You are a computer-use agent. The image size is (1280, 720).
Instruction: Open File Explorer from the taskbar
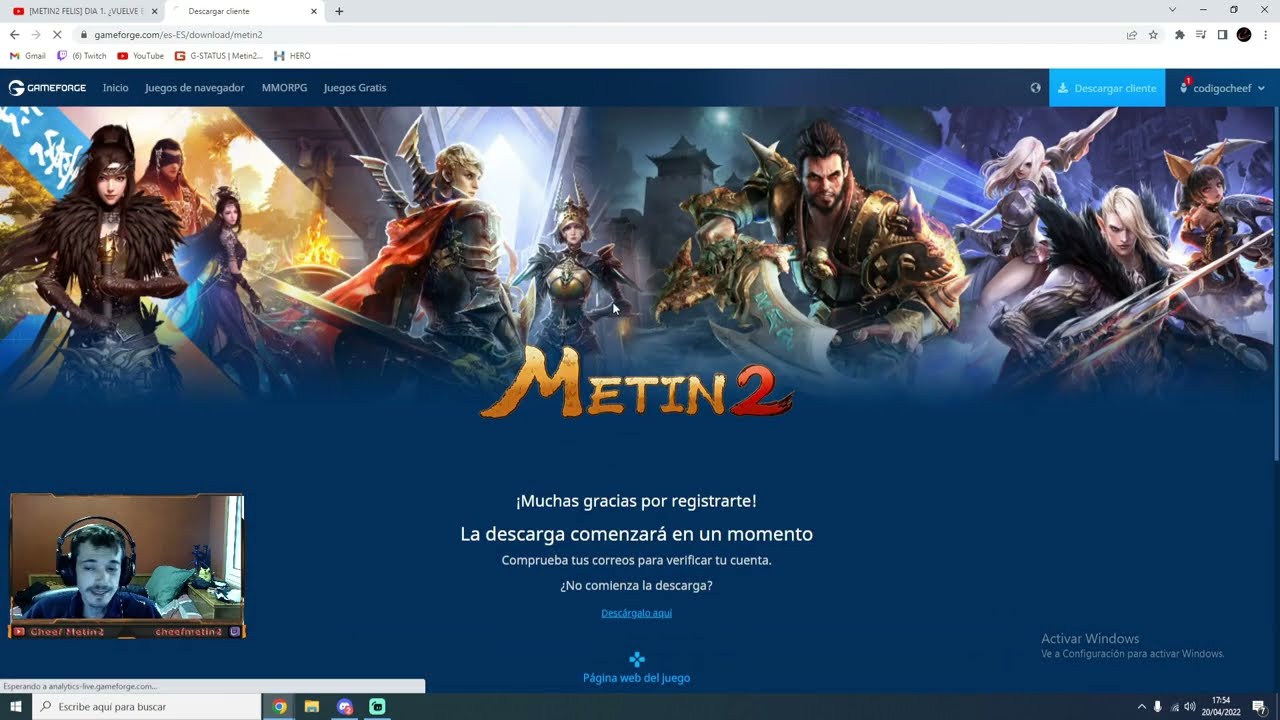312,707
